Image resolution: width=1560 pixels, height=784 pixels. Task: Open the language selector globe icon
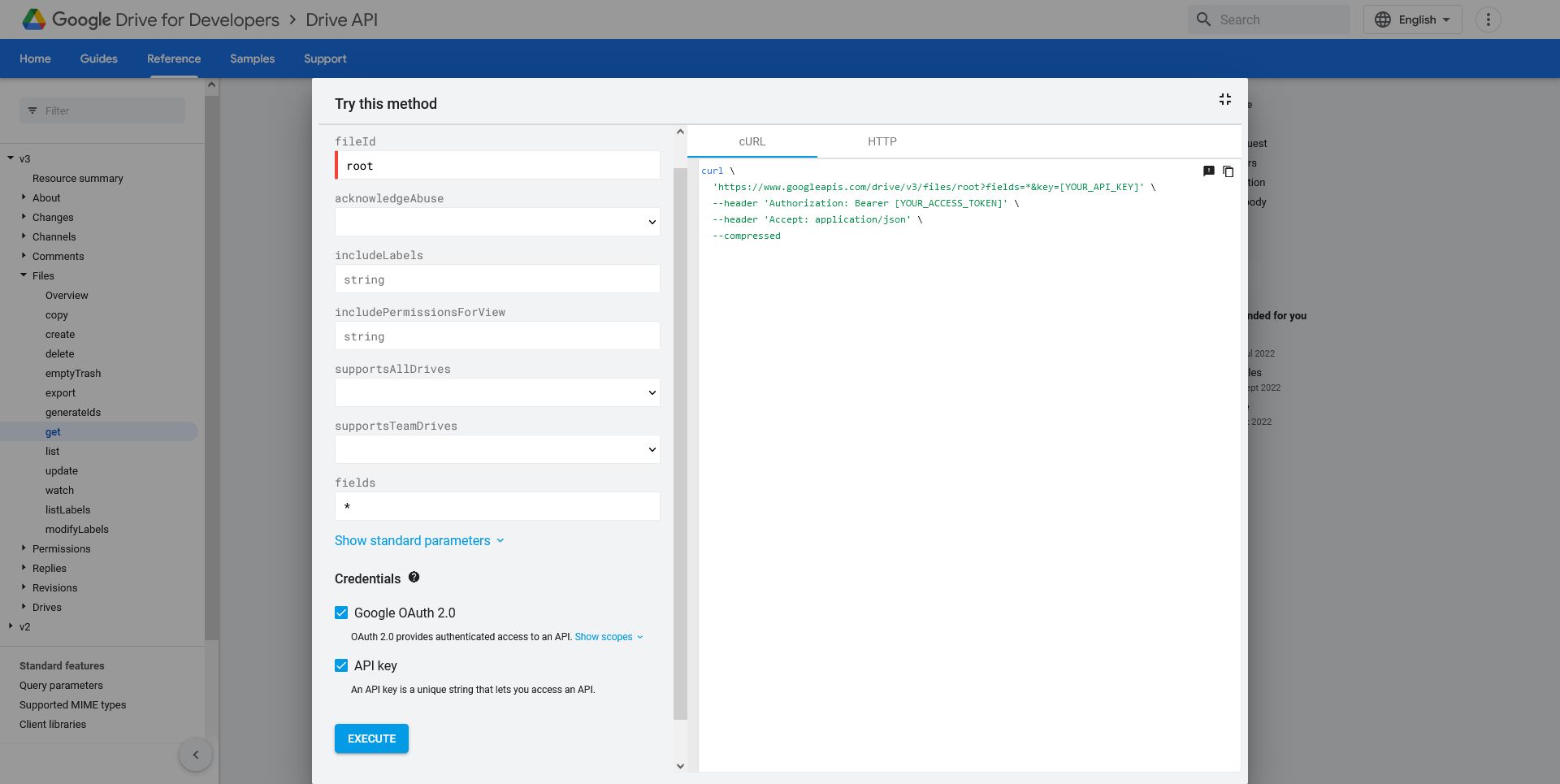(x=1384, y=19)
